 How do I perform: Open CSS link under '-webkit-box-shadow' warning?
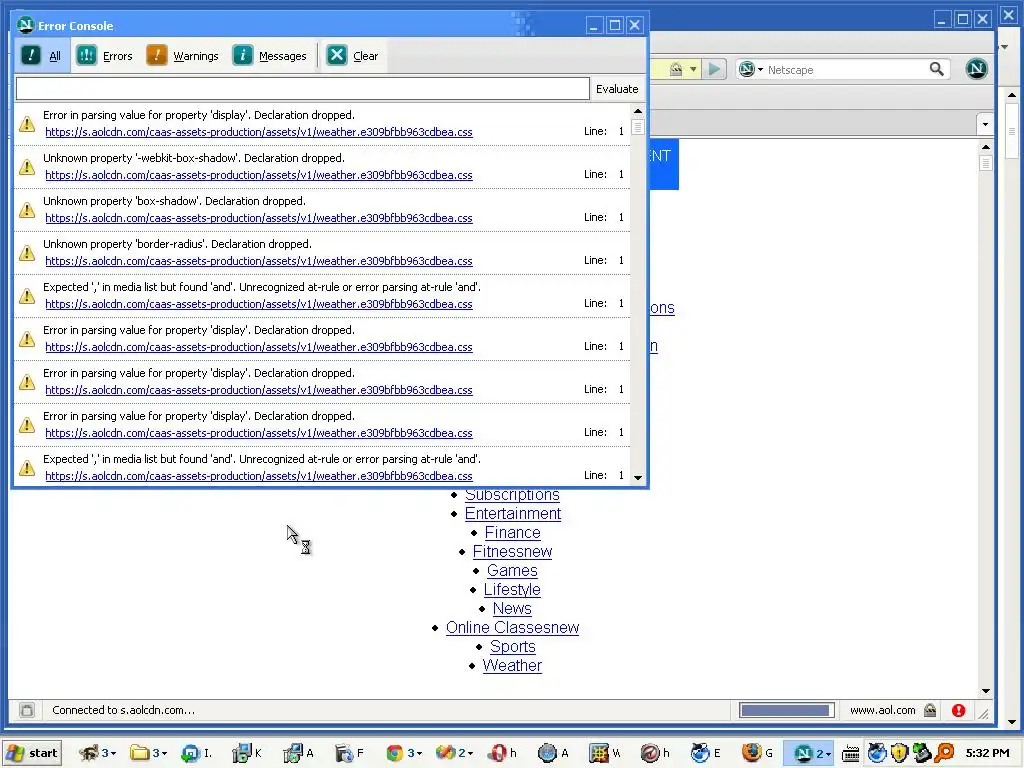coord(259,175)
